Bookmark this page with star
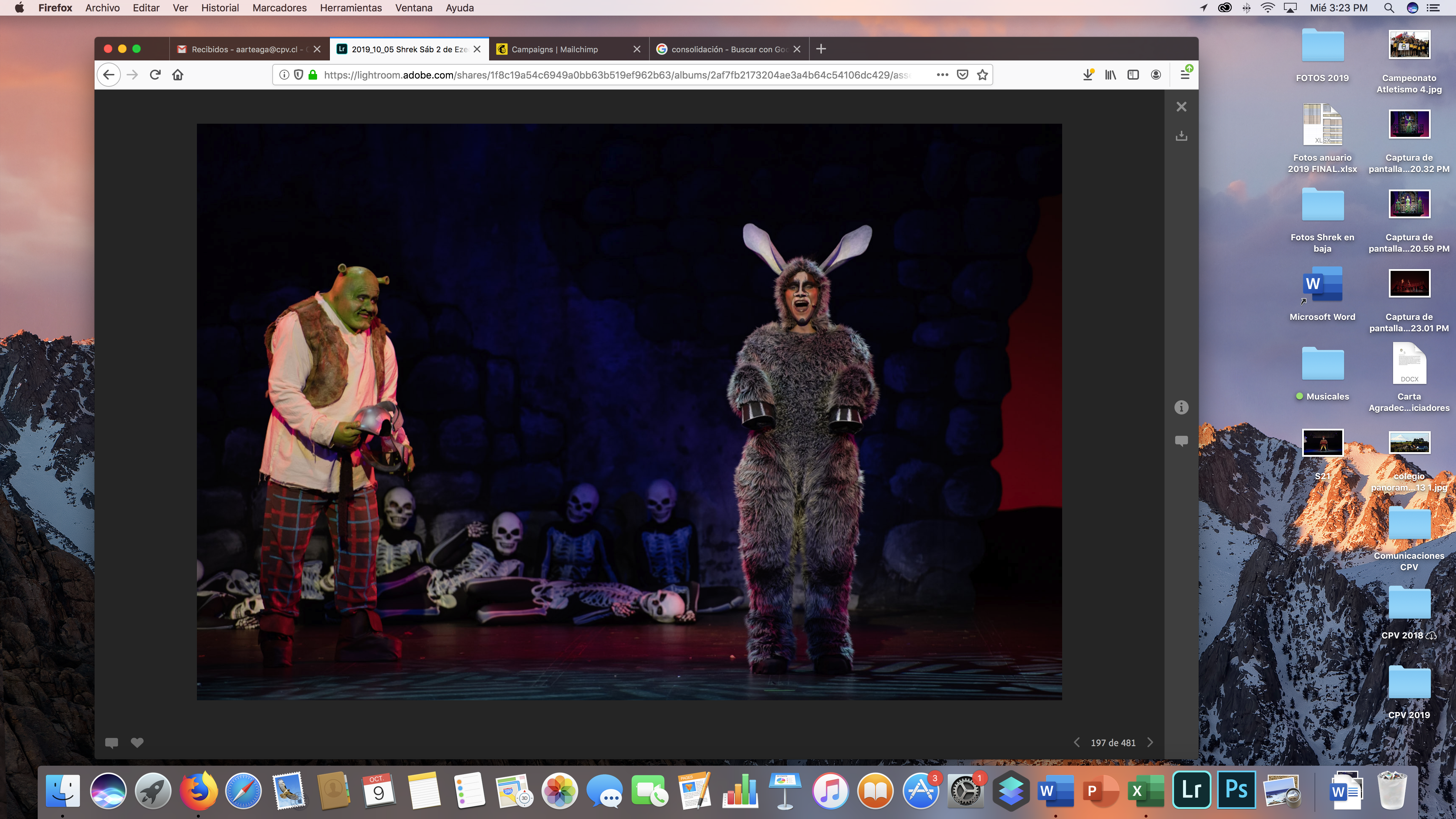 click(983, 75)
